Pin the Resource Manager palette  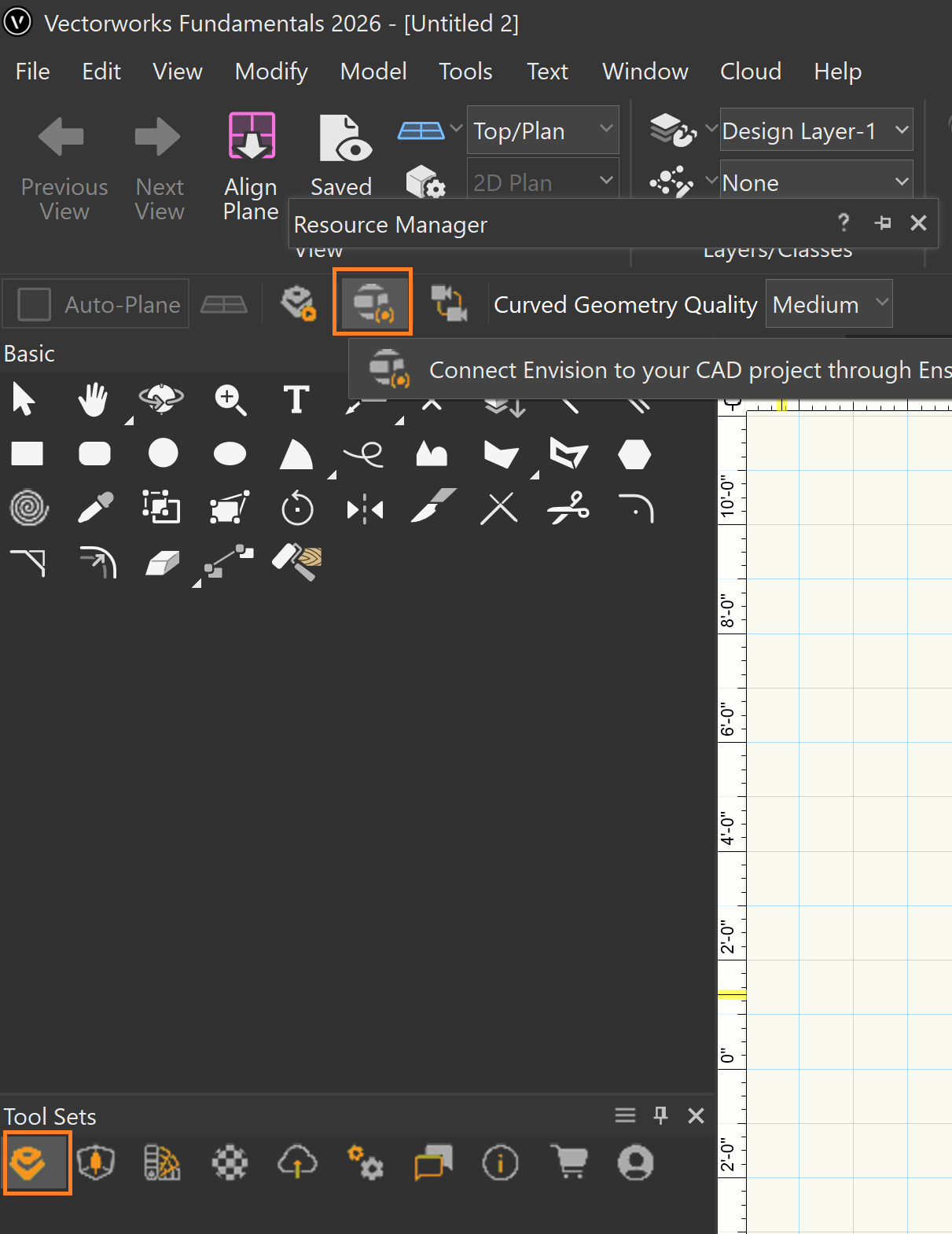[883, 223]
